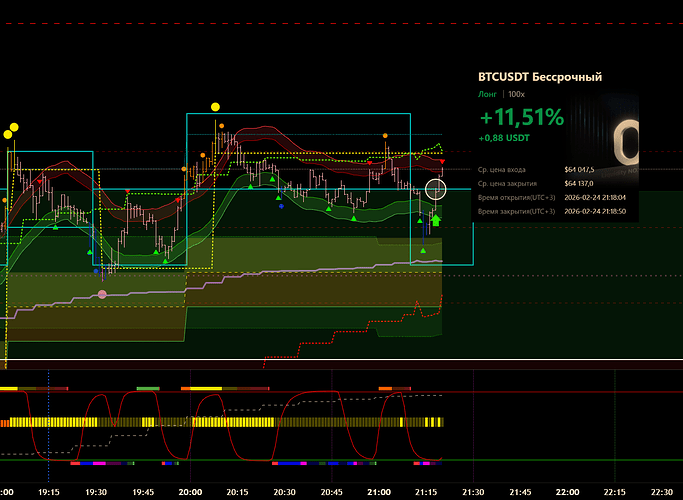Click the 21:00 label on the time axis
683x500 pixels.
coord(378,492)
